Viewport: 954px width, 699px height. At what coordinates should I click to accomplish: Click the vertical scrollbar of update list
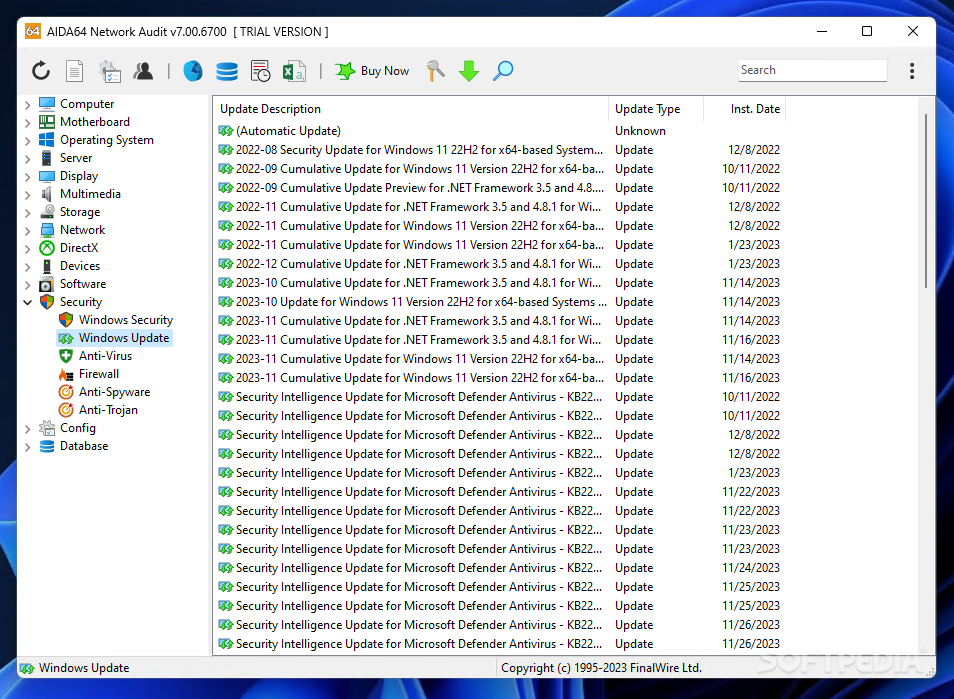click(926, 201)
